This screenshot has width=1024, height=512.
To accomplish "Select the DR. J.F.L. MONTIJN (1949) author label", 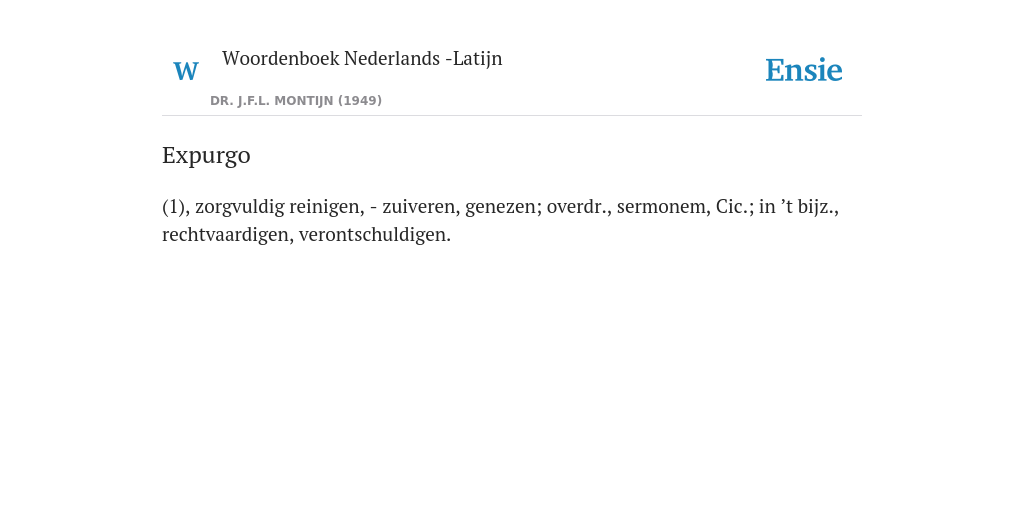I will pos(296,101).
